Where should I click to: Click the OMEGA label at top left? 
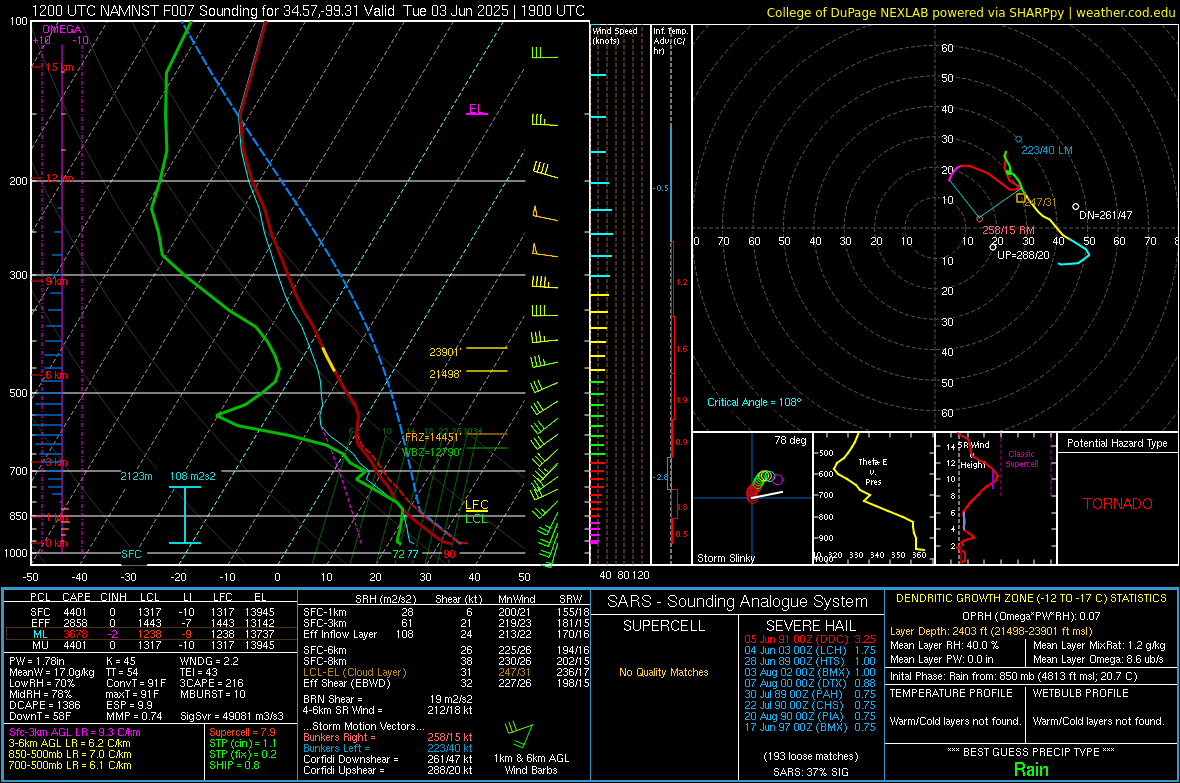point(62,29)
